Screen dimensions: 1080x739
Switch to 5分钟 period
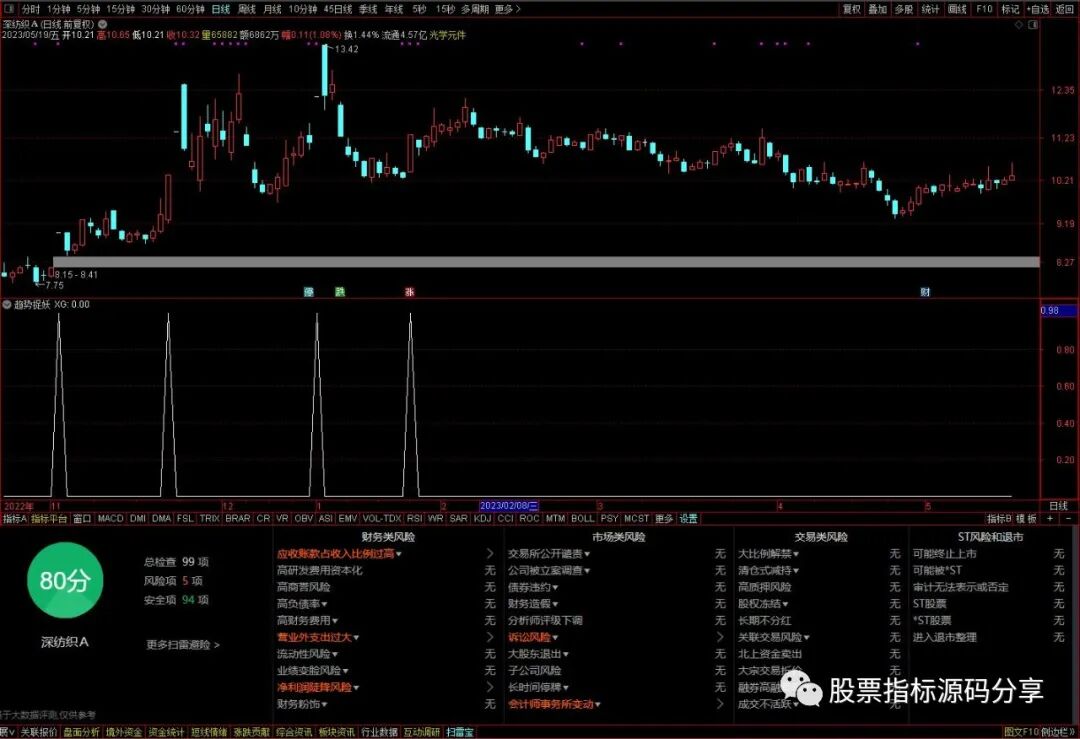coord(88,9)
